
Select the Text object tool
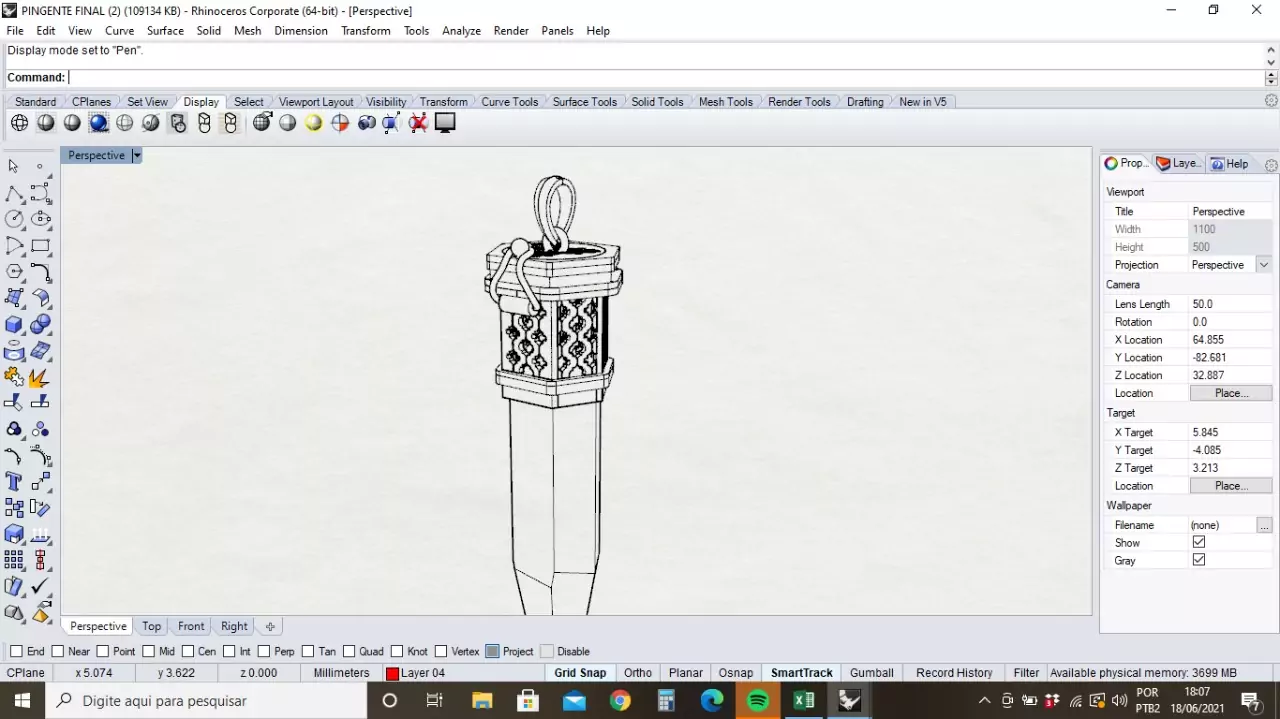[14, 481]
